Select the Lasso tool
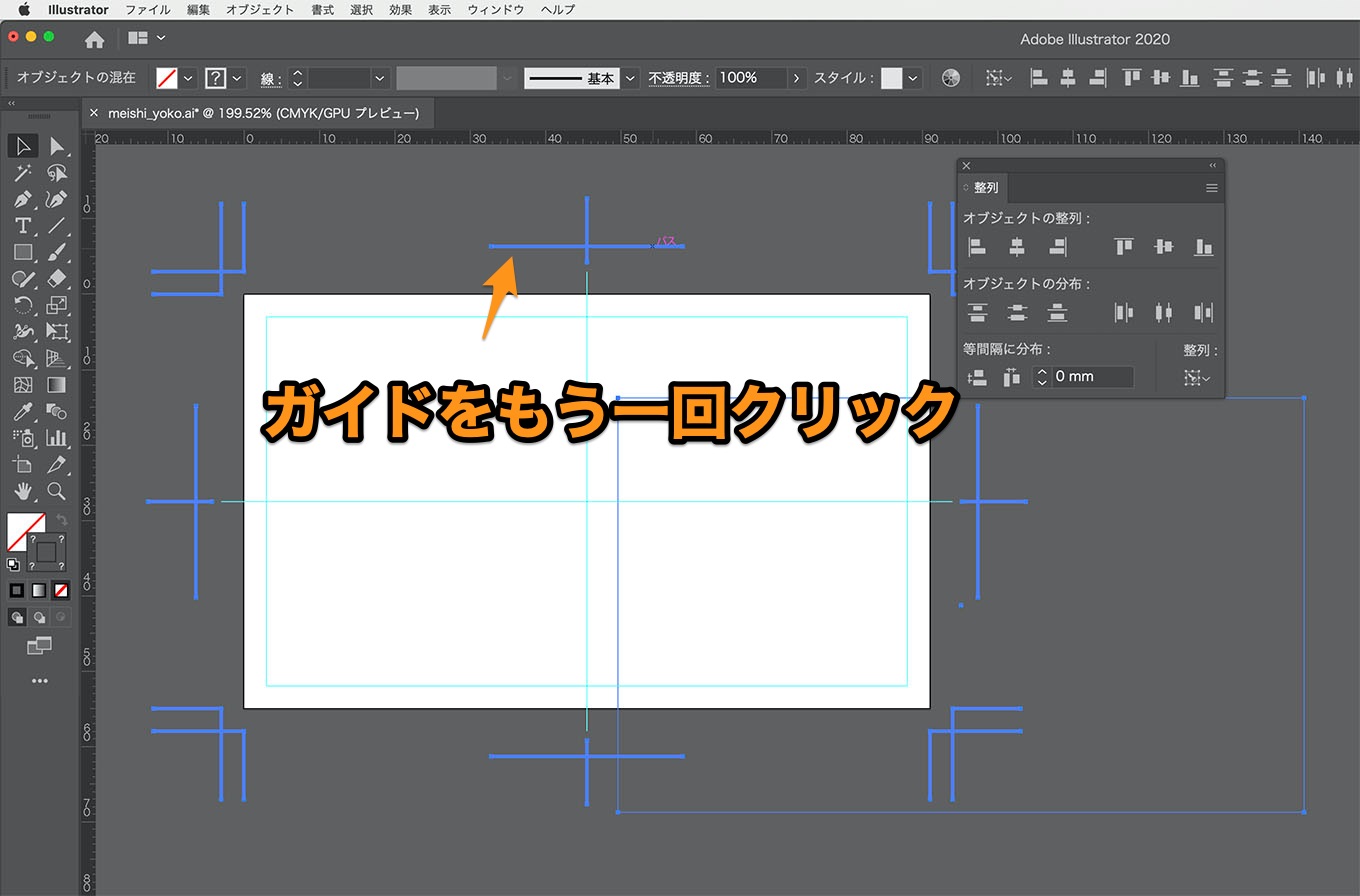This screenshot has width=1360, height=896. [x=57, y=173]
